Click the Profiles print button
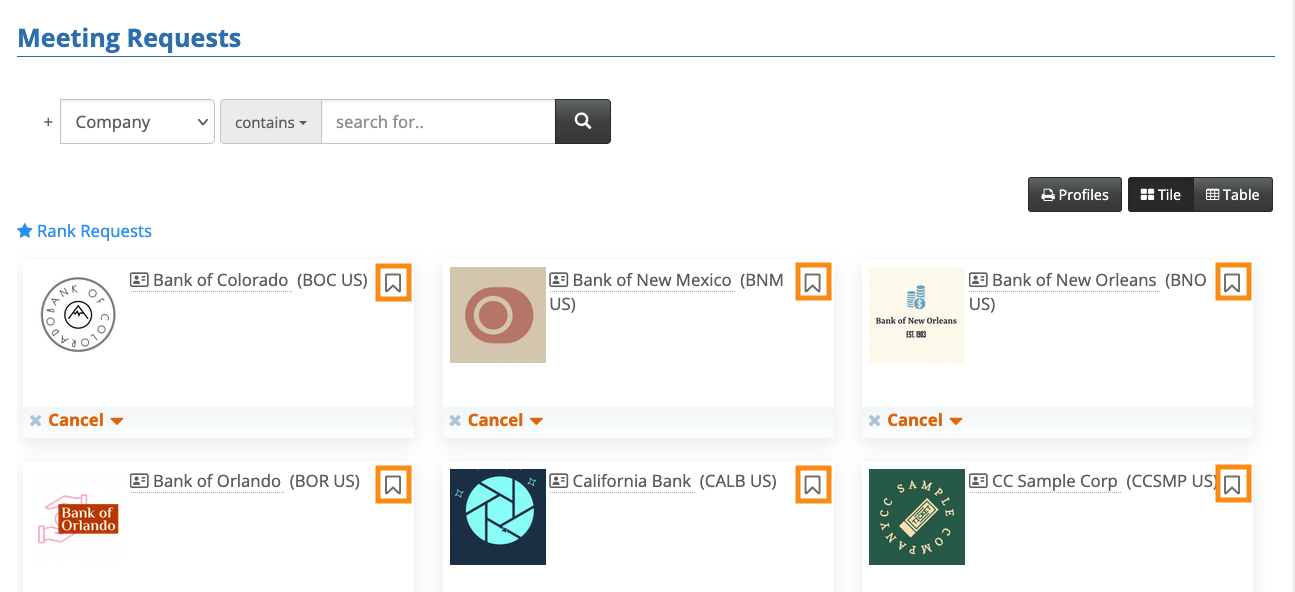The height and width of the screenshot is (592, 1295). [1075, 195]
